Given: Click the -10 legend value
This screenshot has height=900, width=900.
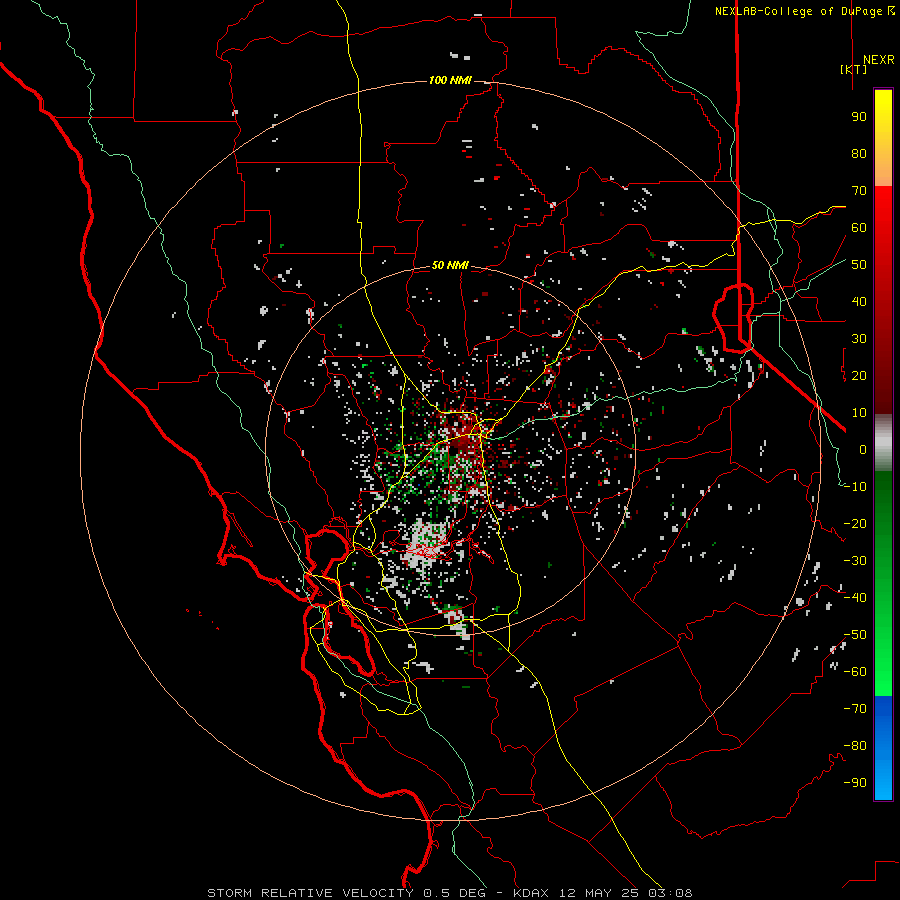Looking at the screenshot, I should click(x=855, y=487).
